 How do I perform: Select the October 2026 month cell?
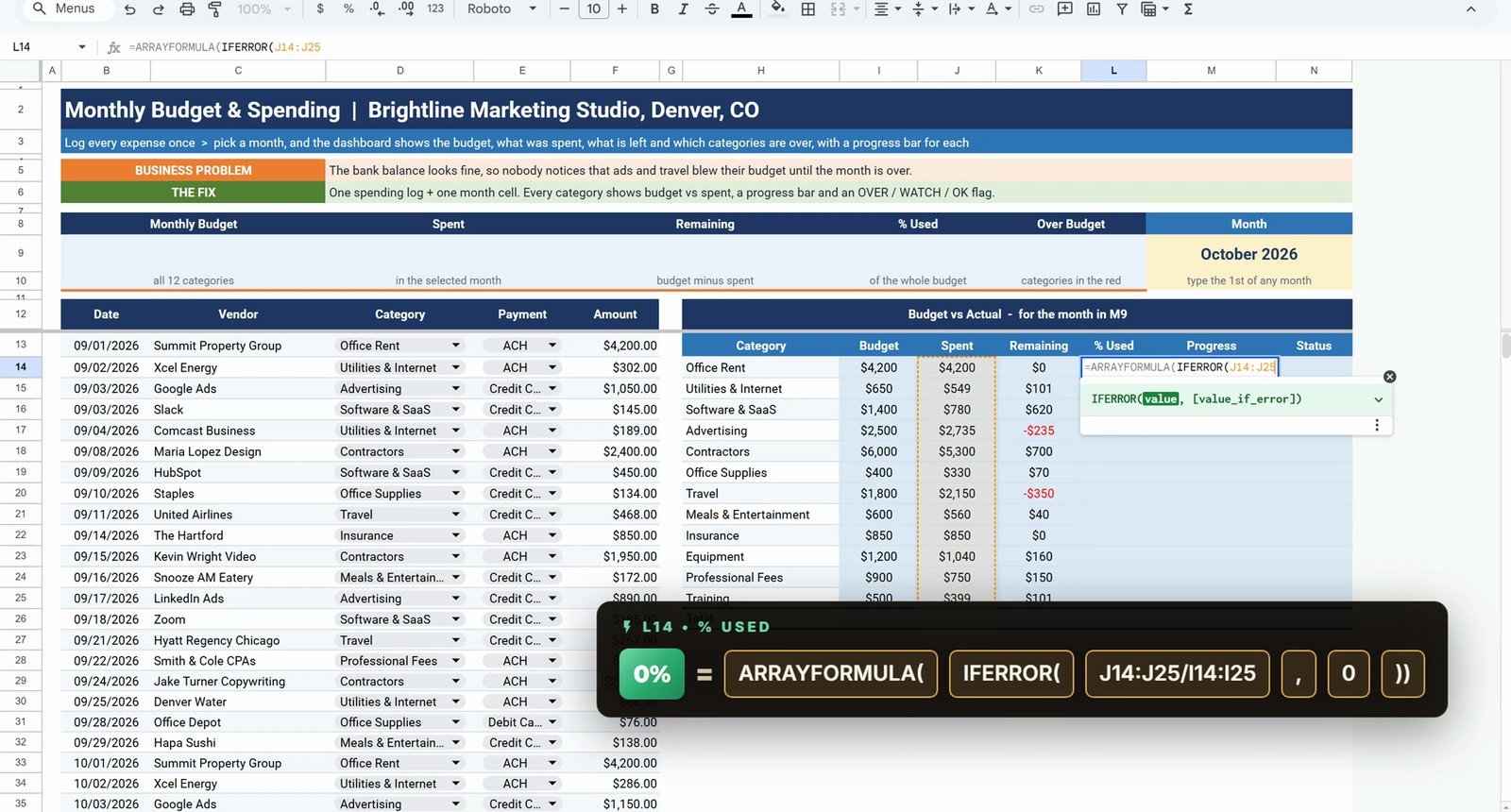(x=1248, y=254)
